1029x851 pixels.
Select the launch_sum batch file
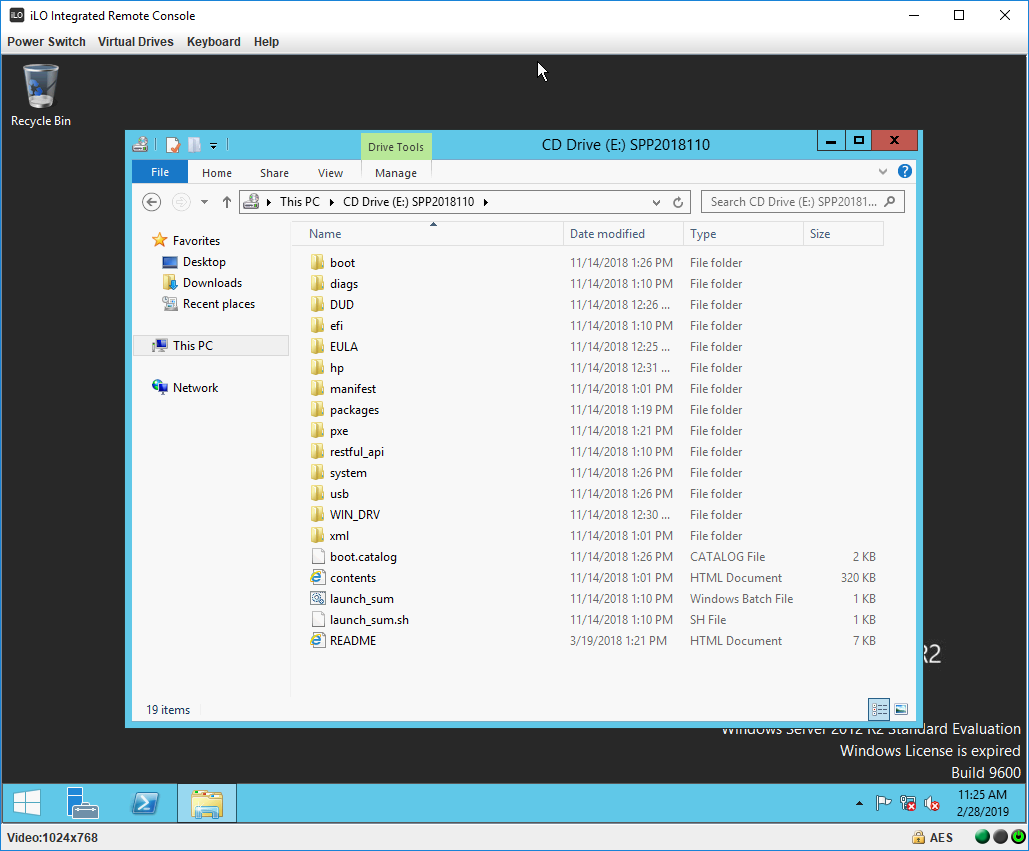click(361, 599)
